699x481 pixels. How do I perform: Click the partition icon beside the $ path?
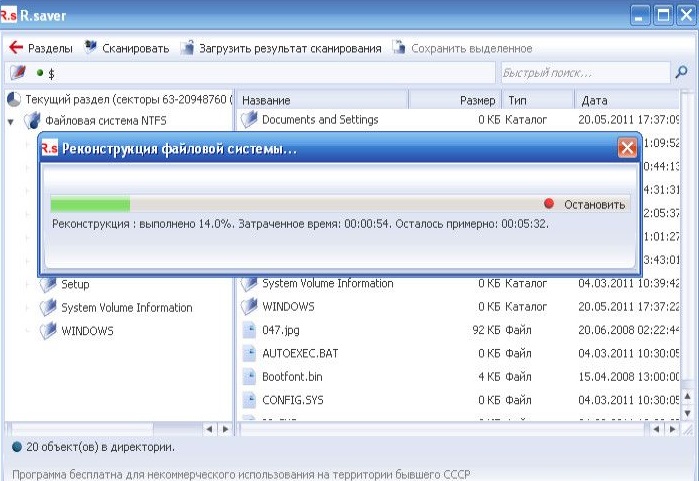[x=18, y=72]
